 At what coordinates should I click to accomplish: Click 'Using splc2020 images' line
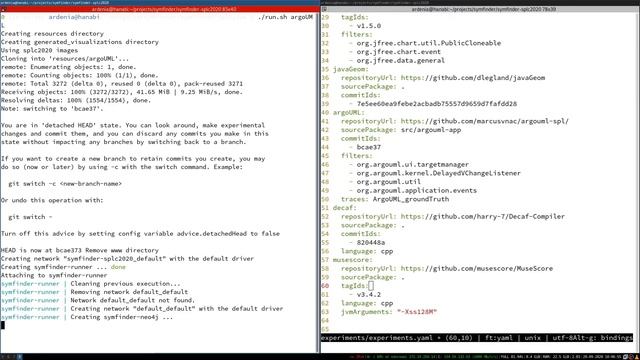point(39,51)
